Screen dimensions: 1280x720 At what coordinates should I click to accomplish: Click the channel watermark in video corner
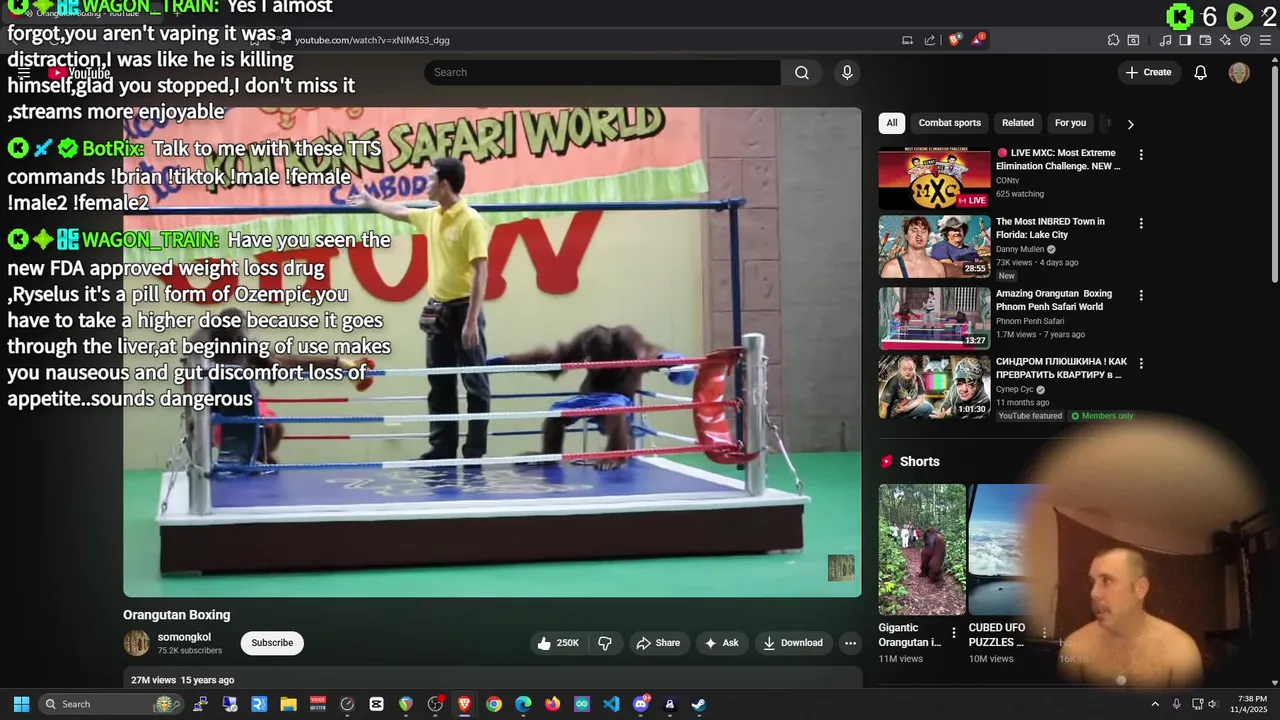[x=841, y=568]
